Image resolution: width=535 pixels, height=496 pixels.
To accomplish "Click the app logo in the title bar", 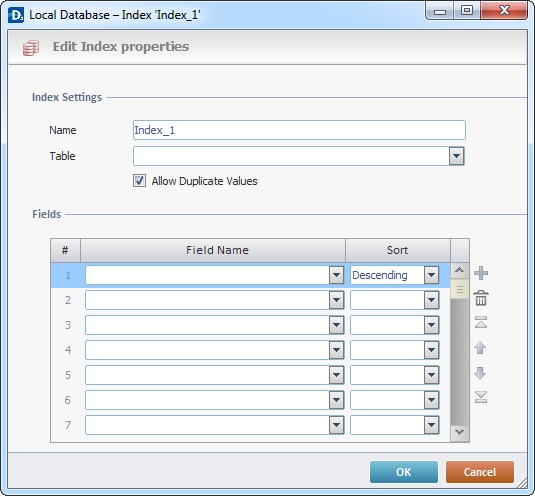I will pyautogui.click(x=16, y=15).
